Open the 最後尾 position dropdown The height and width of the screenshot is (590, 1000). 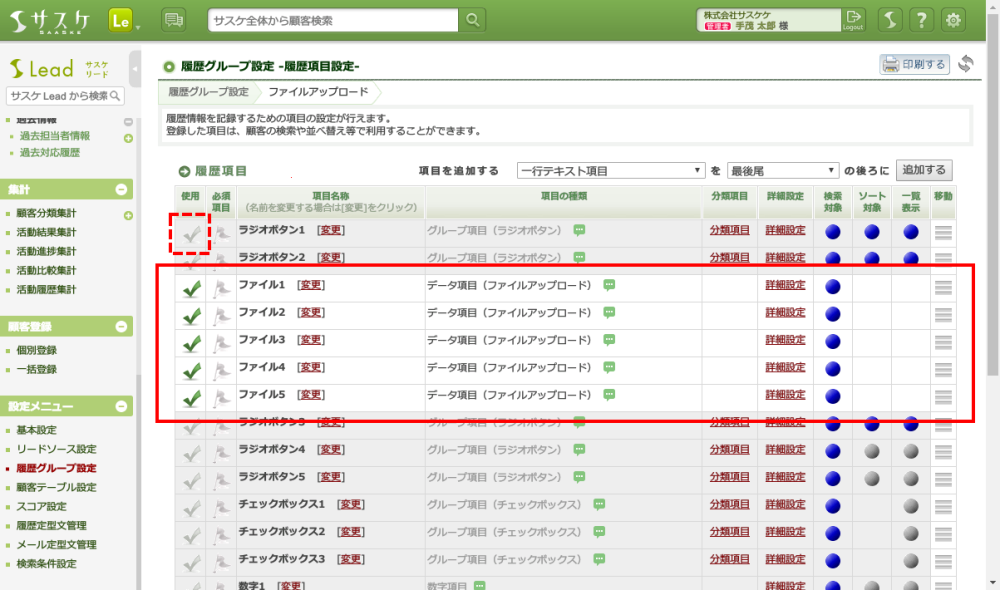782,171
